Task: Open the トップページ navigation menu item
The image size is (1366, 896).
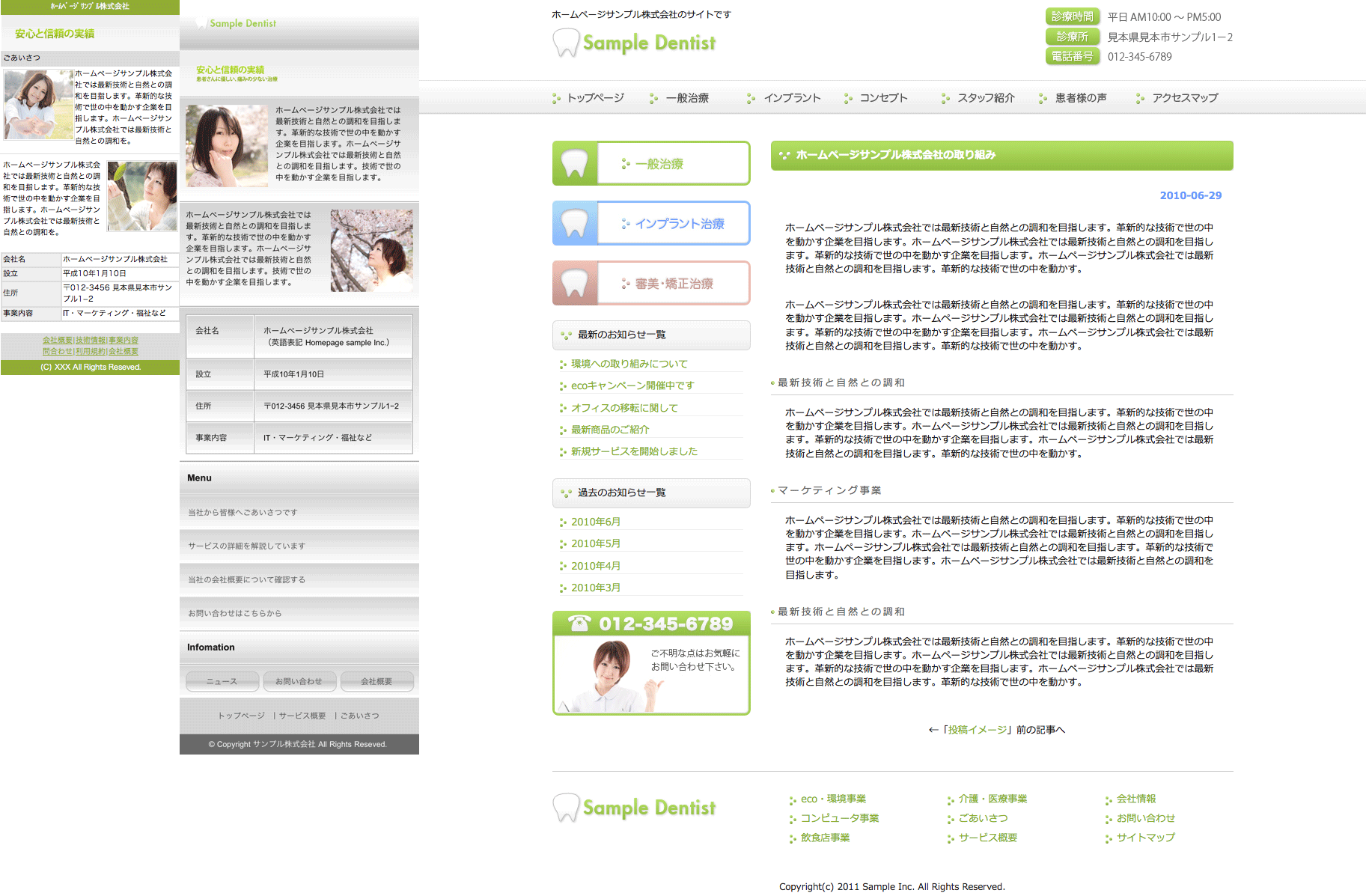Action: 595,98
